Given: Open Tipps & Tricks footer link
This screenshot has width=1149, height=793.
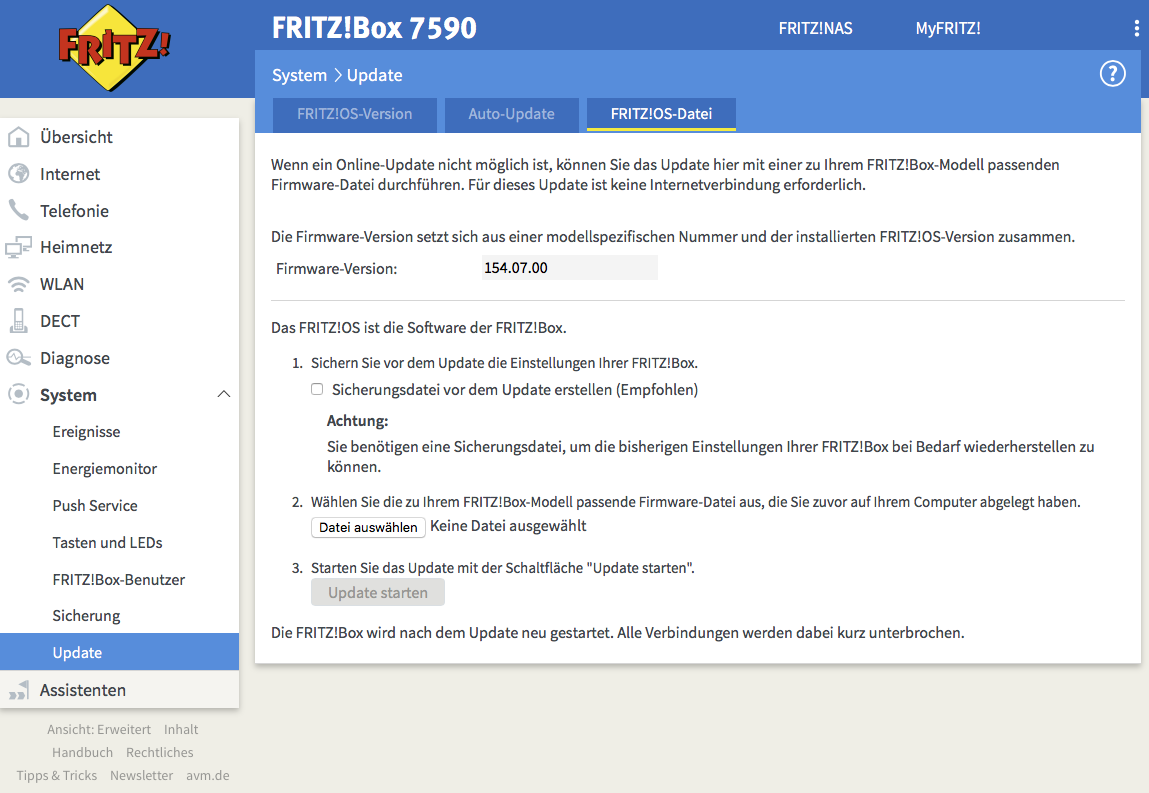Looking at the screenshot, I should [56, 775].
